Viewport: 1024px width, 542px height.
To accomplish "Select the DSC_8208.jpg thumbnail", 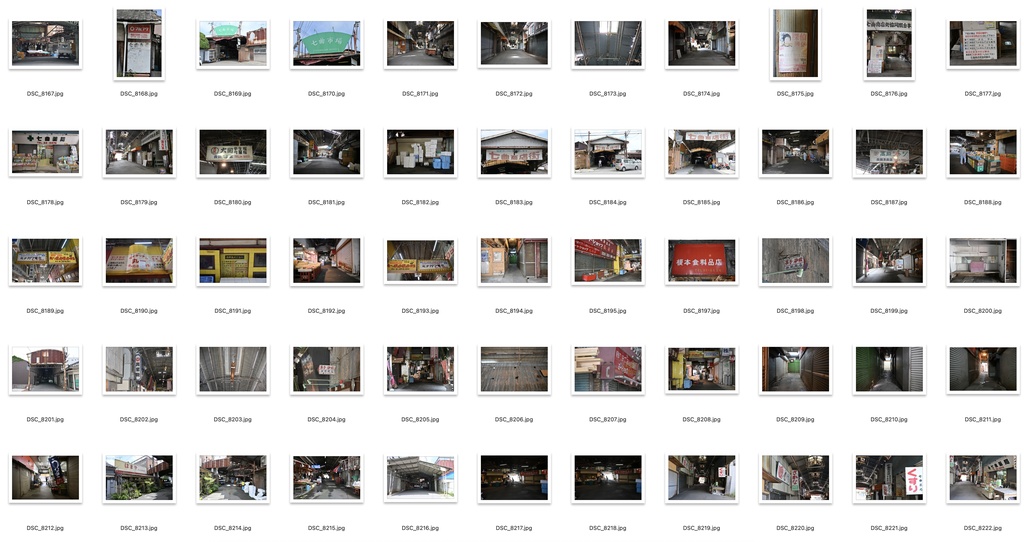I will click(x=701, y=370).
